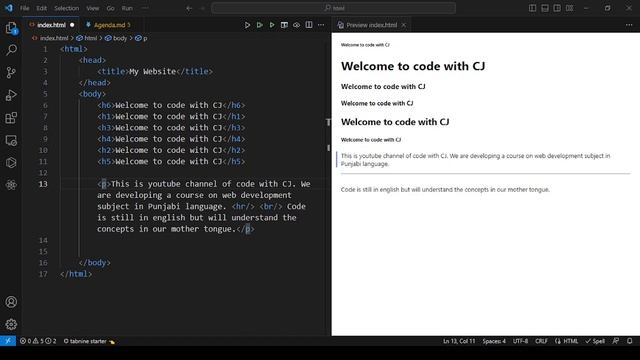This screenshot has height=360, width=640.
Task: Click the feedback icon in status bar
Action: pyautogui.click(x=616, y=341)
